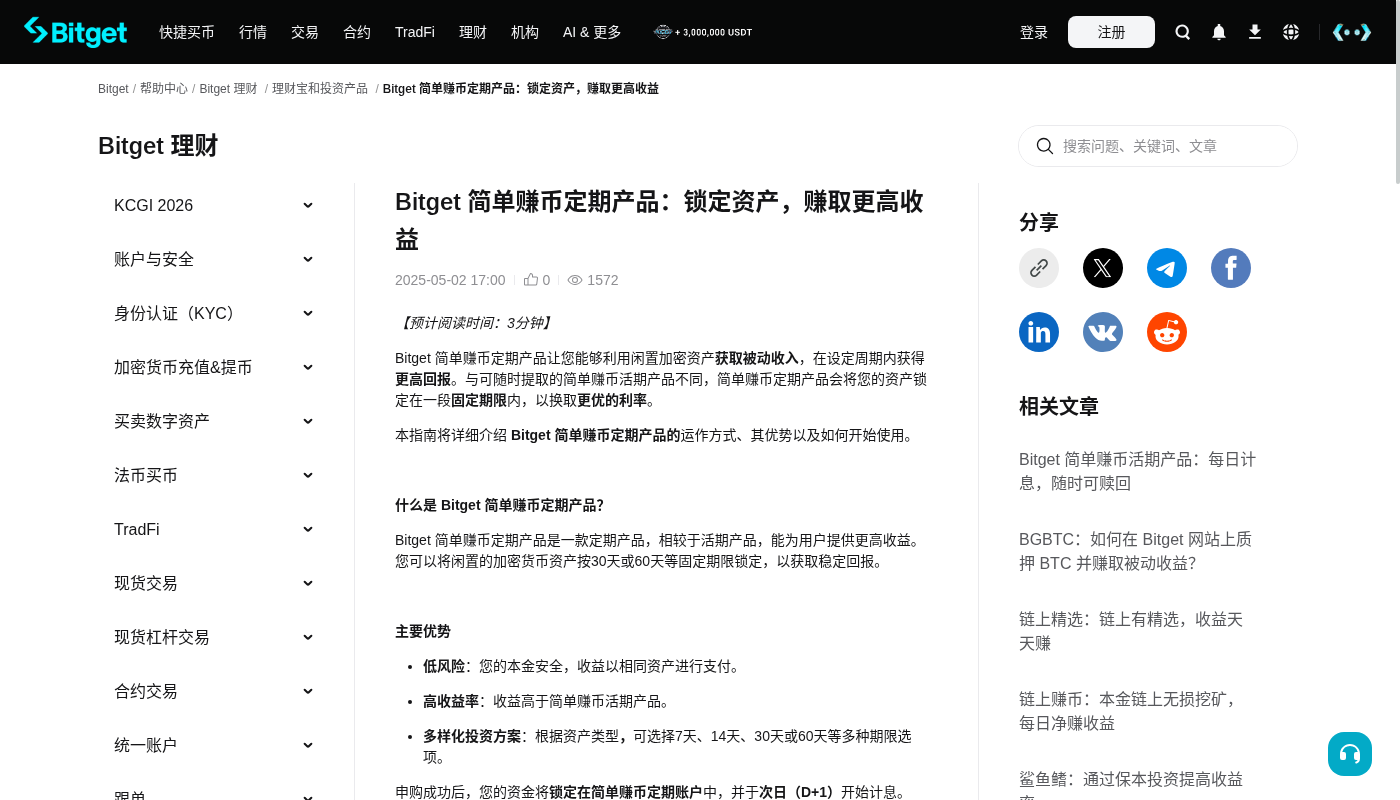Expand the 身份认证（KYC）section

[214, 313]
